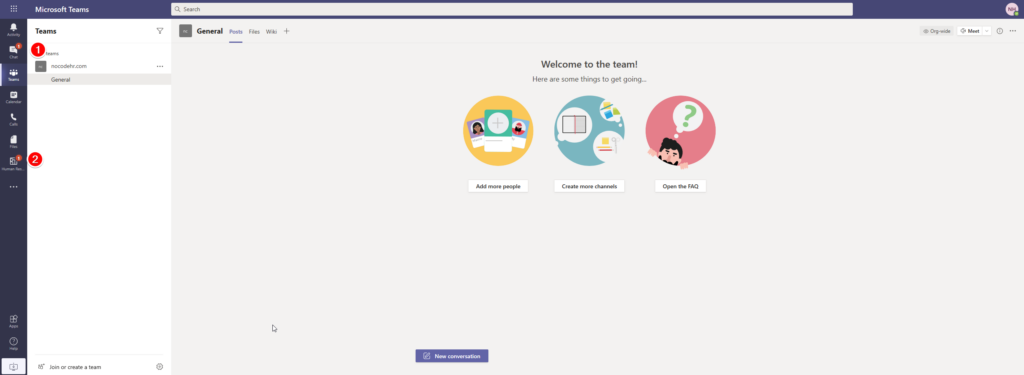Expand more apps ellipsis in sidebar

(14, 187)
